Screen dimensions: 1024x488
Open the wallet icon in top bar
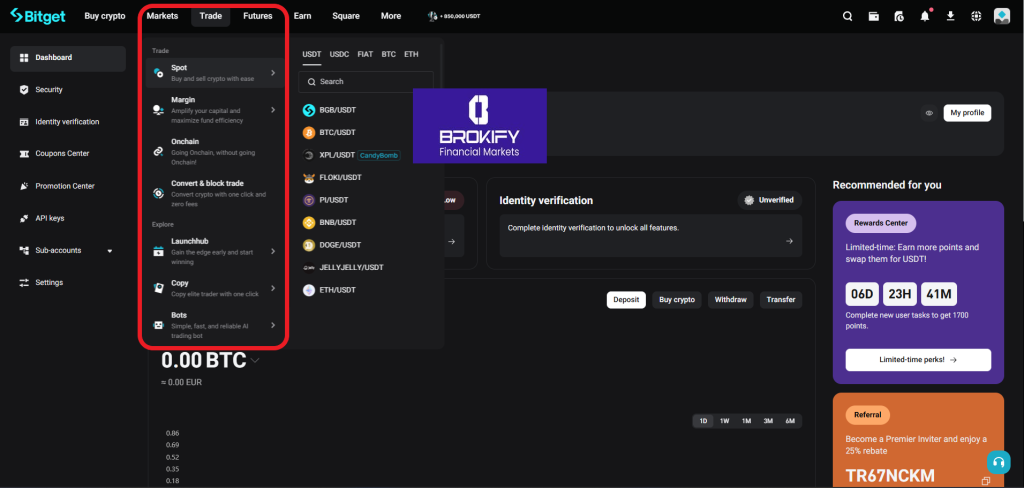pyautogui.click(x=873, y=16)
